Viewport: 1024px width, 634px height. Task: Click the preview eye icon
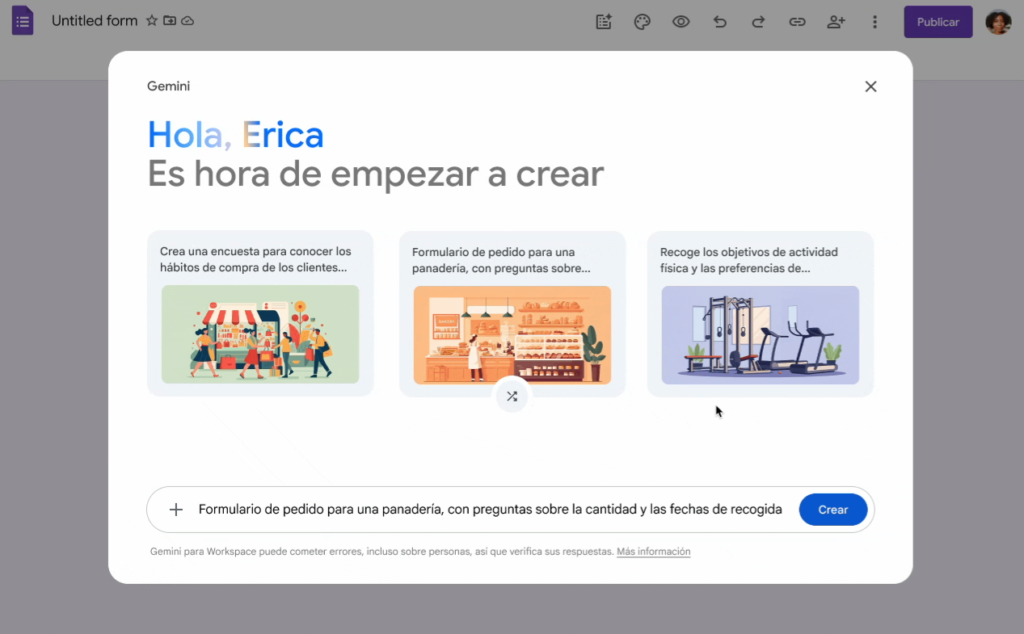[x=681, y=22]
